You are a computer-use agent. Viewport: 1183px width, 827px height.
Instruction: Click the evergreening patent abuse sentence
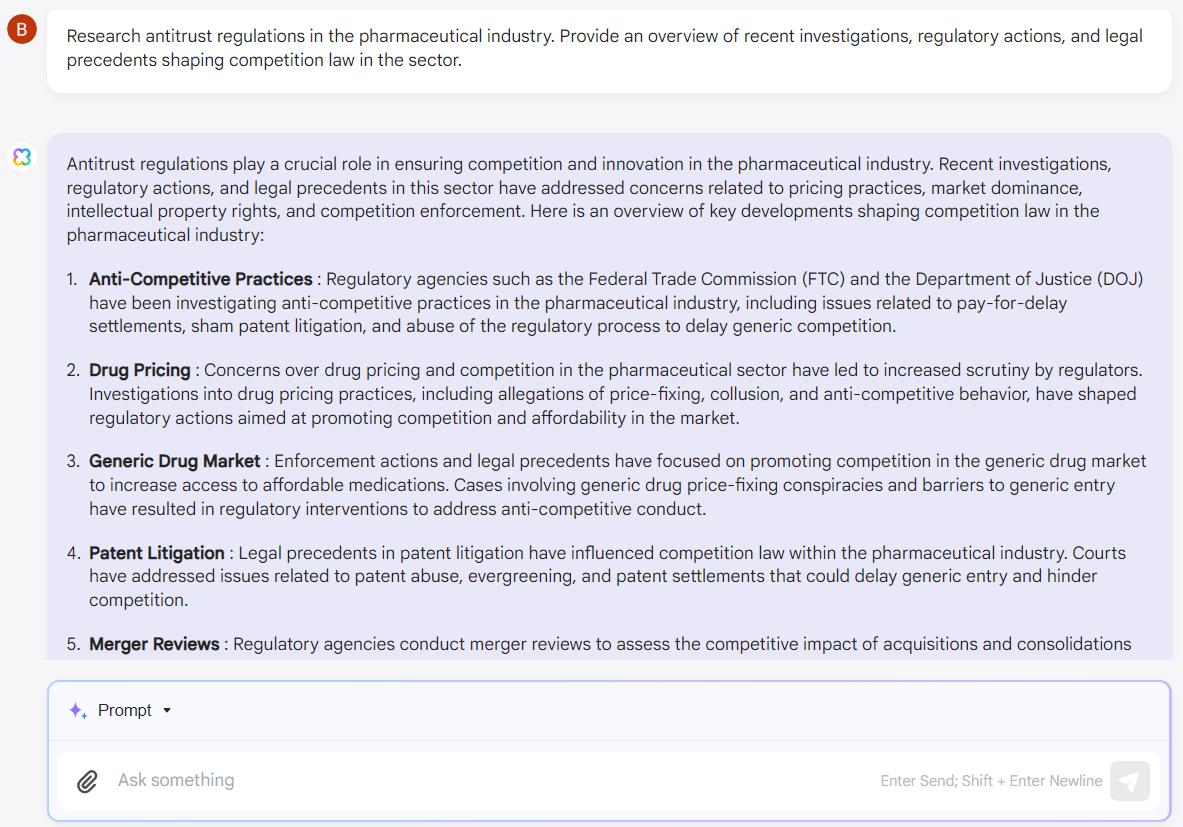593,576
